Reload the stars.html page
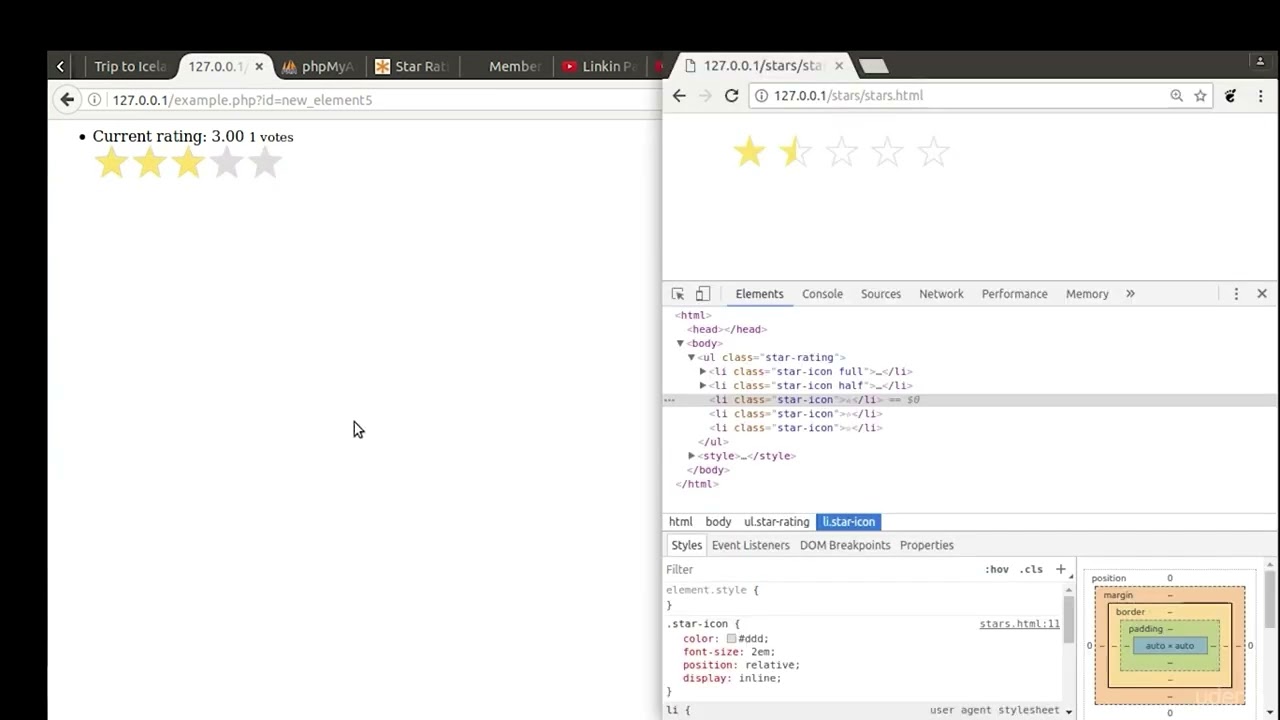This screenshot has width=1280, height=720. point(731,96)
